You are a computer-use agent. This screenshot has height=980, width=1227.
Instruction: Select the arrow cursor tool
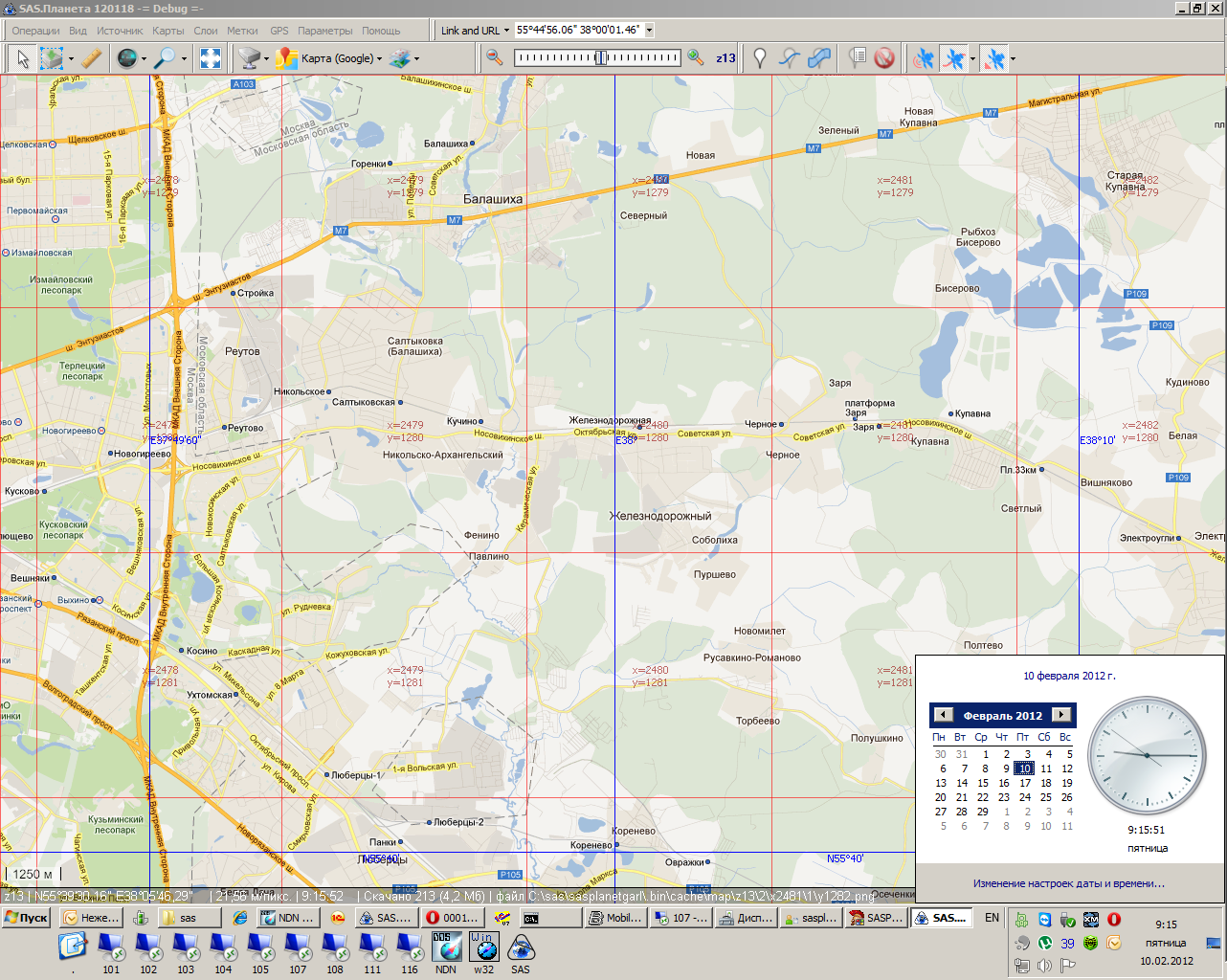pos(23,58)
